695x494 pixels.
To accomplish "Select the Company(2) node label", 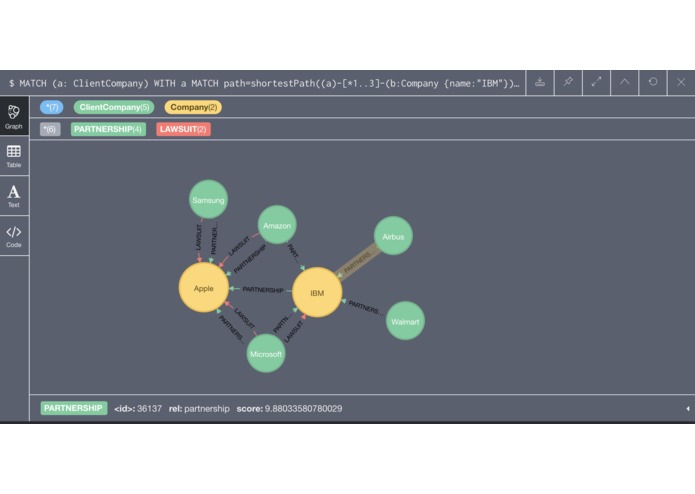I will [x=193, y=107].
